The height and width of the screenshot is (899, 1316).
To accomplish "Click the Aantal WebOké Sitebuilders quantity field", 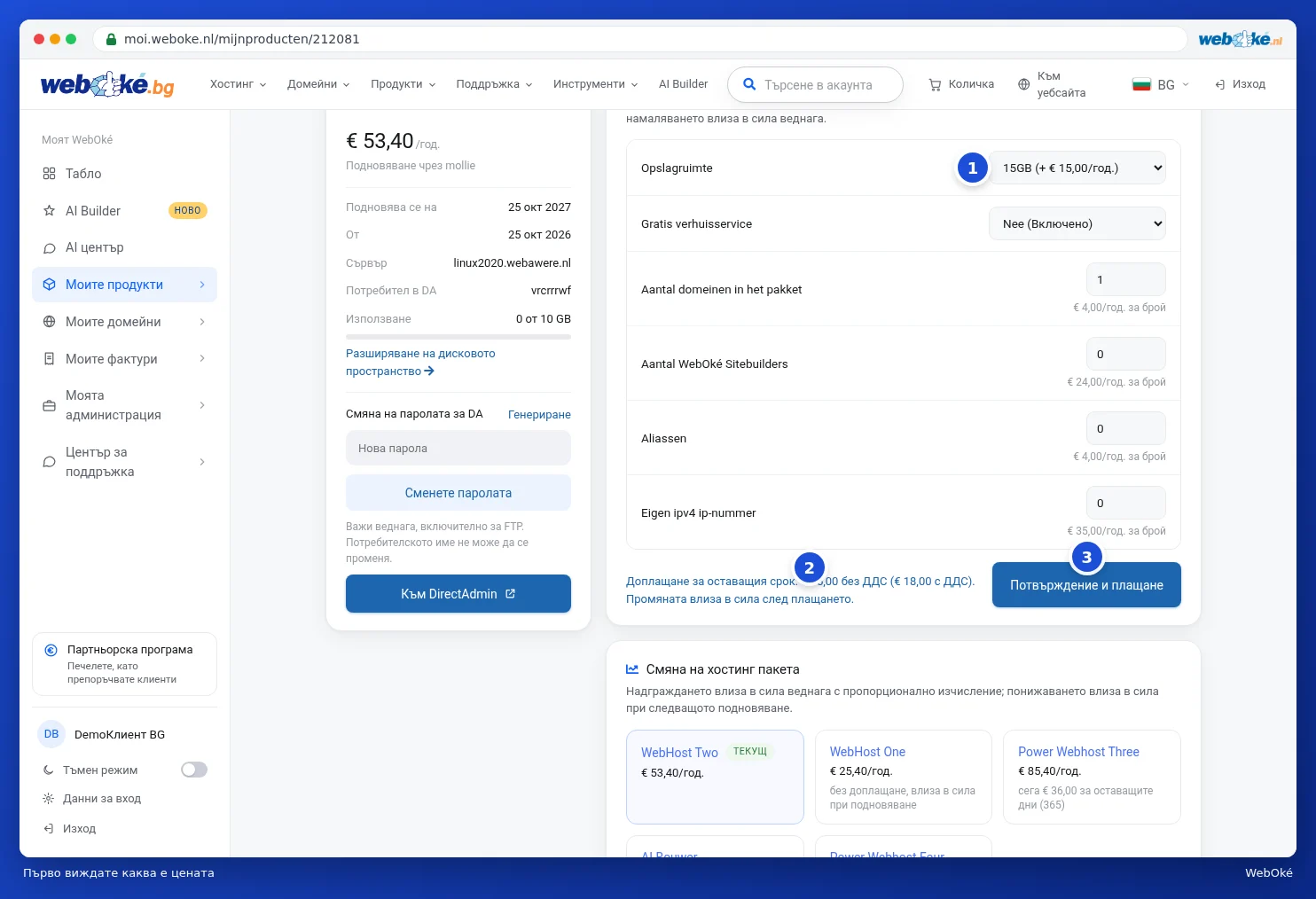I will coord(1126,355).
